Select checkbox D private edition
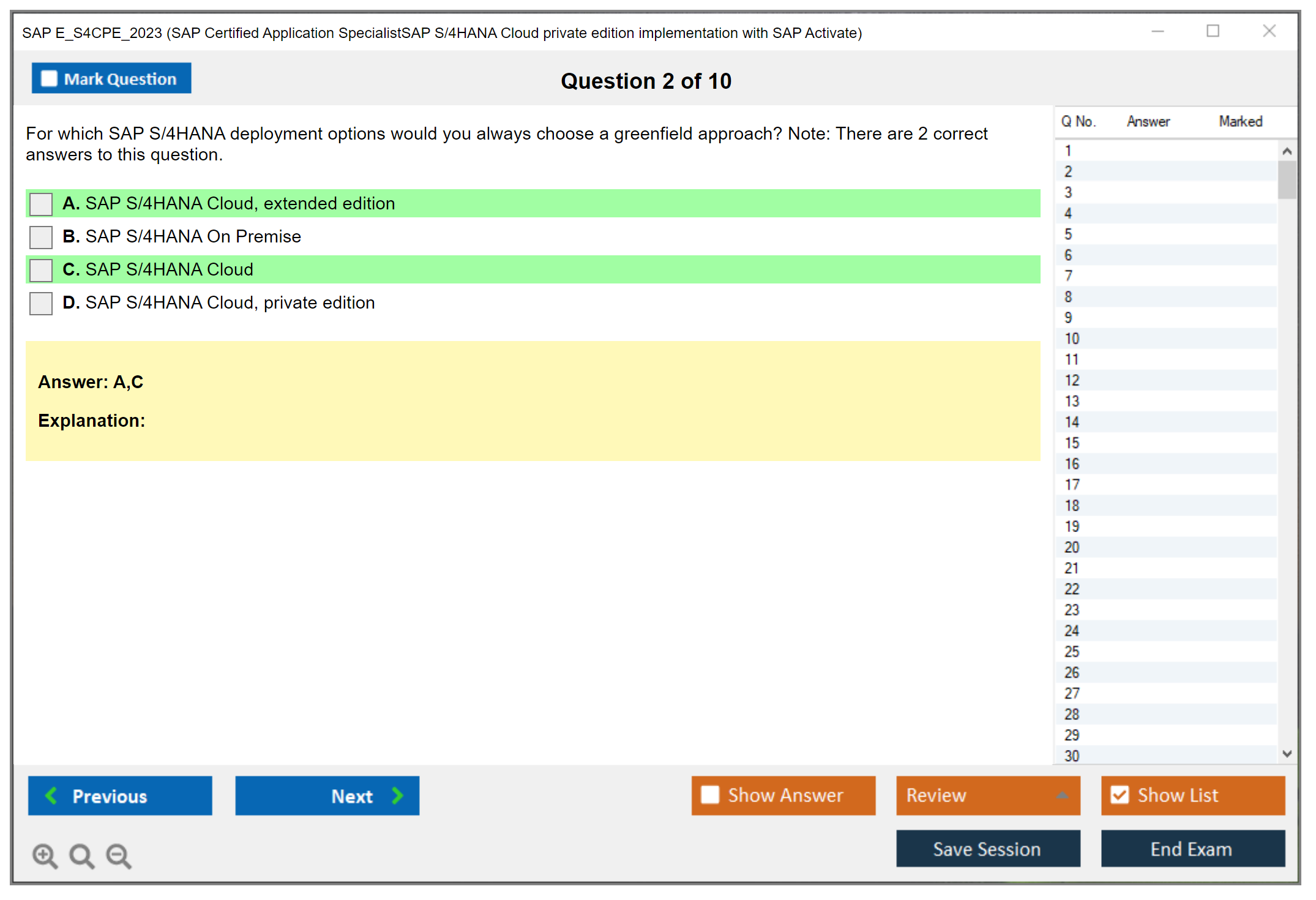 click(41, 303)
